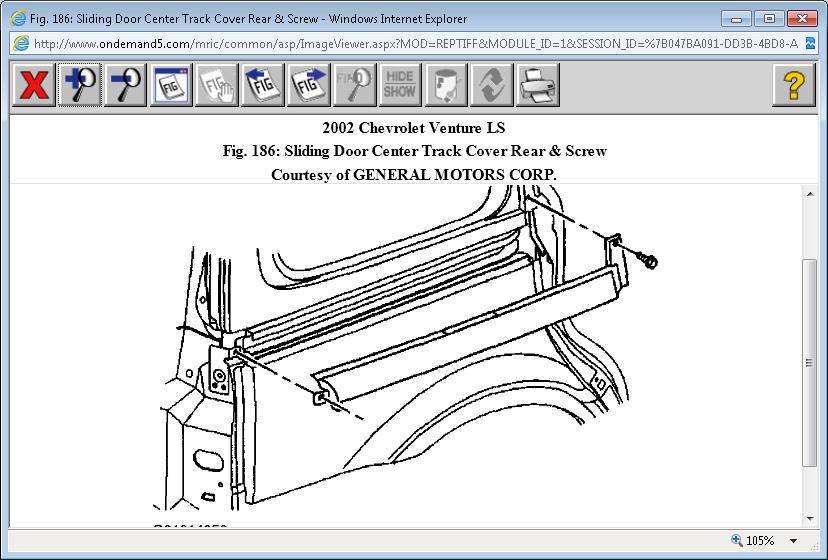Go to next figure with right arrow

point(308,85)
